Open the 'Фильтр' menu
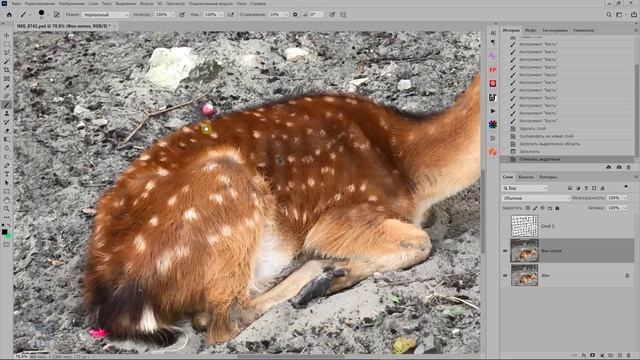 tap(147, 3)
